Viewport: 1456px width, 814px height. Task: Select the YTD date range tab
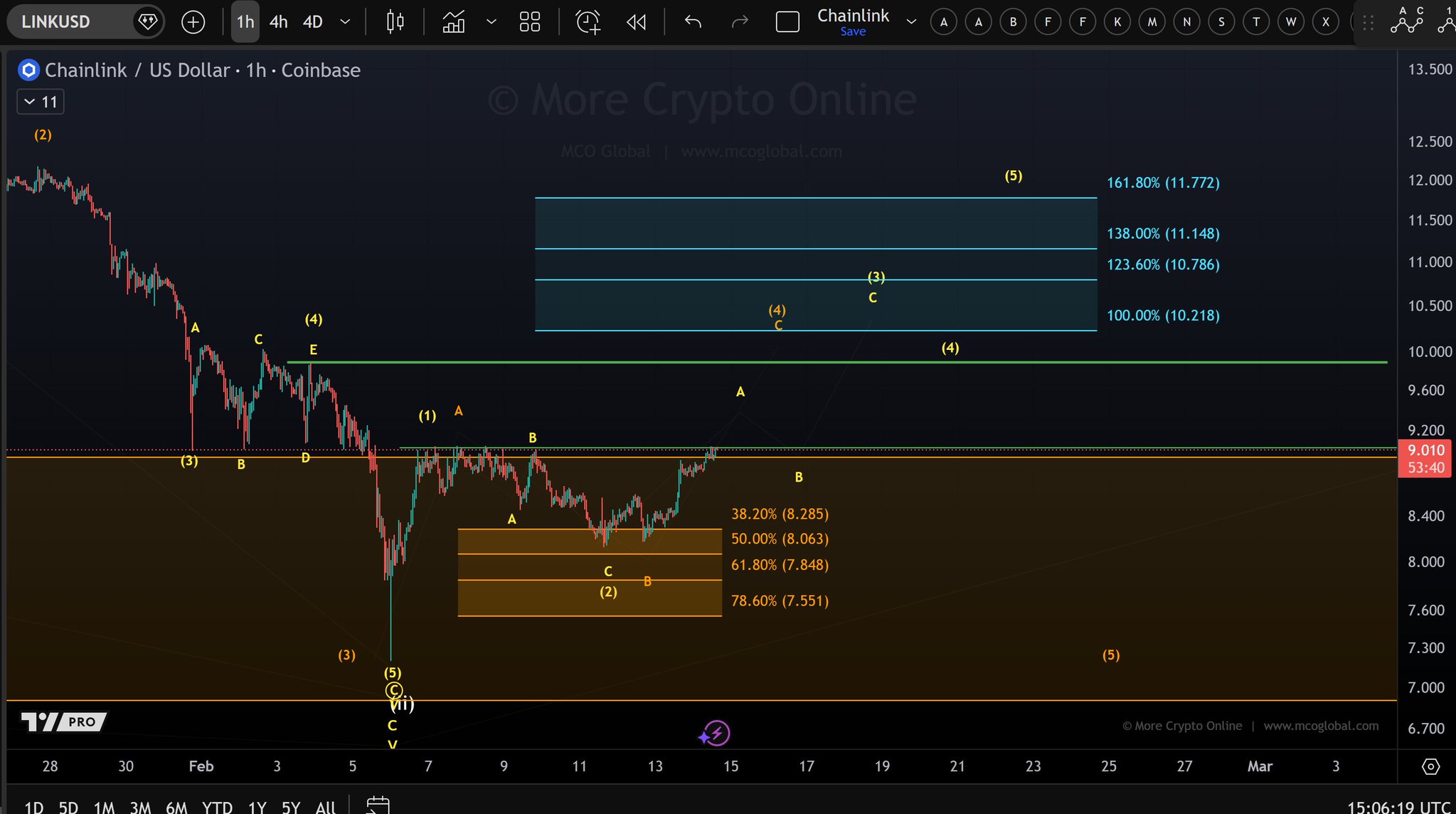pyautogui.click(x=216, y=807)
